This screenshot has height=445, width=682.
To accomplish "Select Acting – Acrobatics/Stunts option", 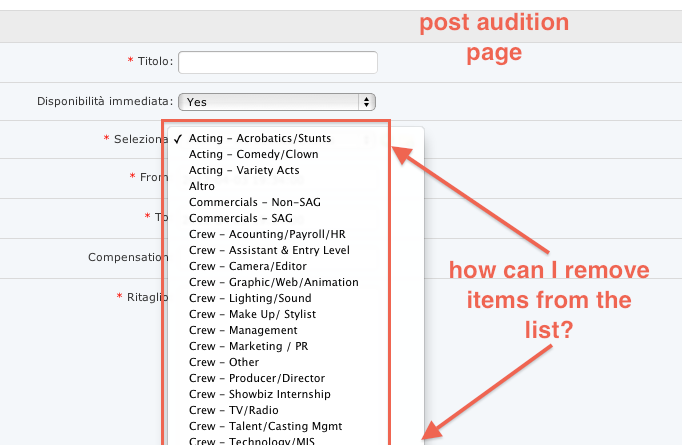I will click(259, 138).
